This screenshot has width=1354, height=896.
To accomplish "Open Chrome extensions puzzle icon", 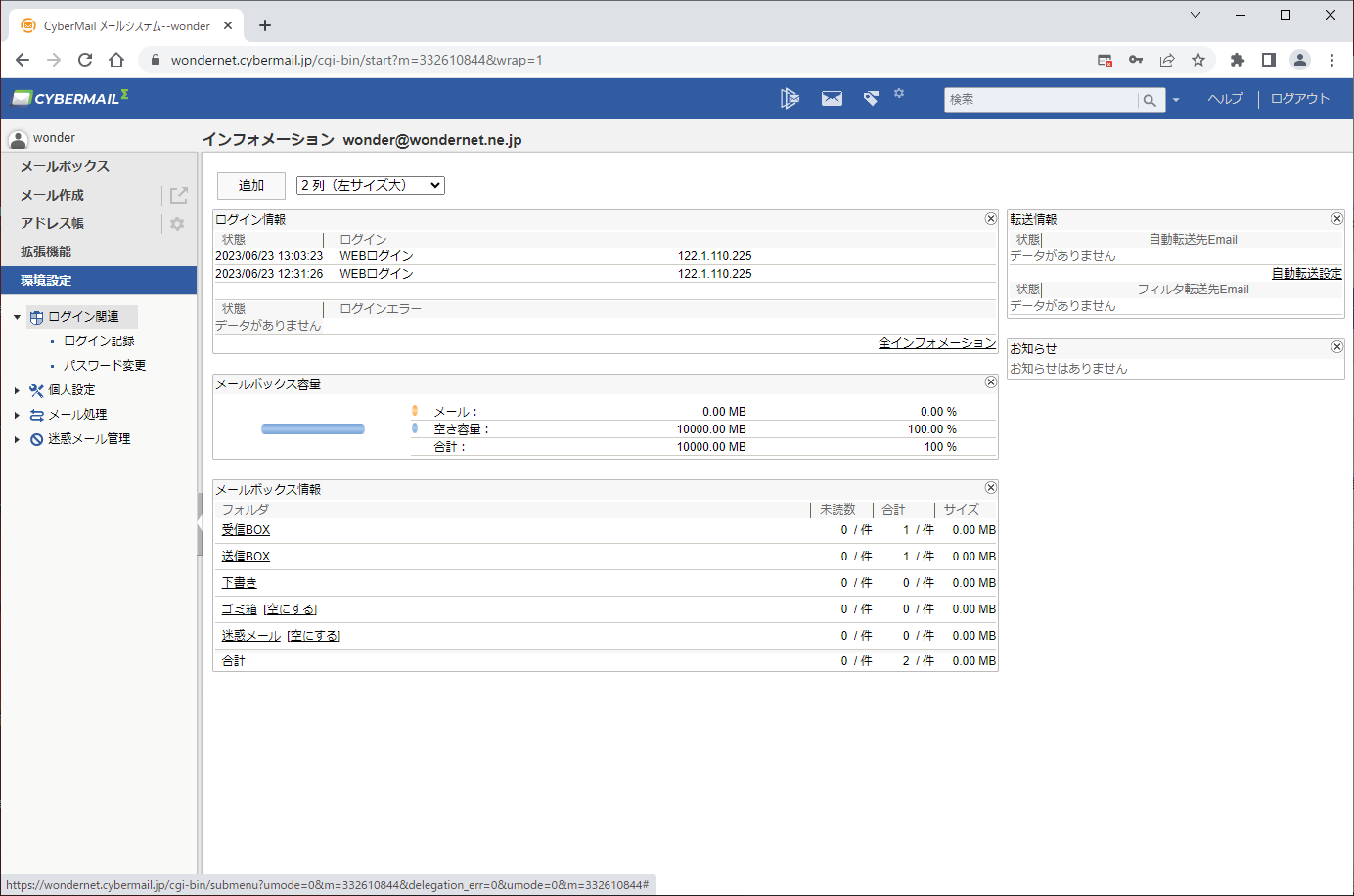I will [1238, 60].
